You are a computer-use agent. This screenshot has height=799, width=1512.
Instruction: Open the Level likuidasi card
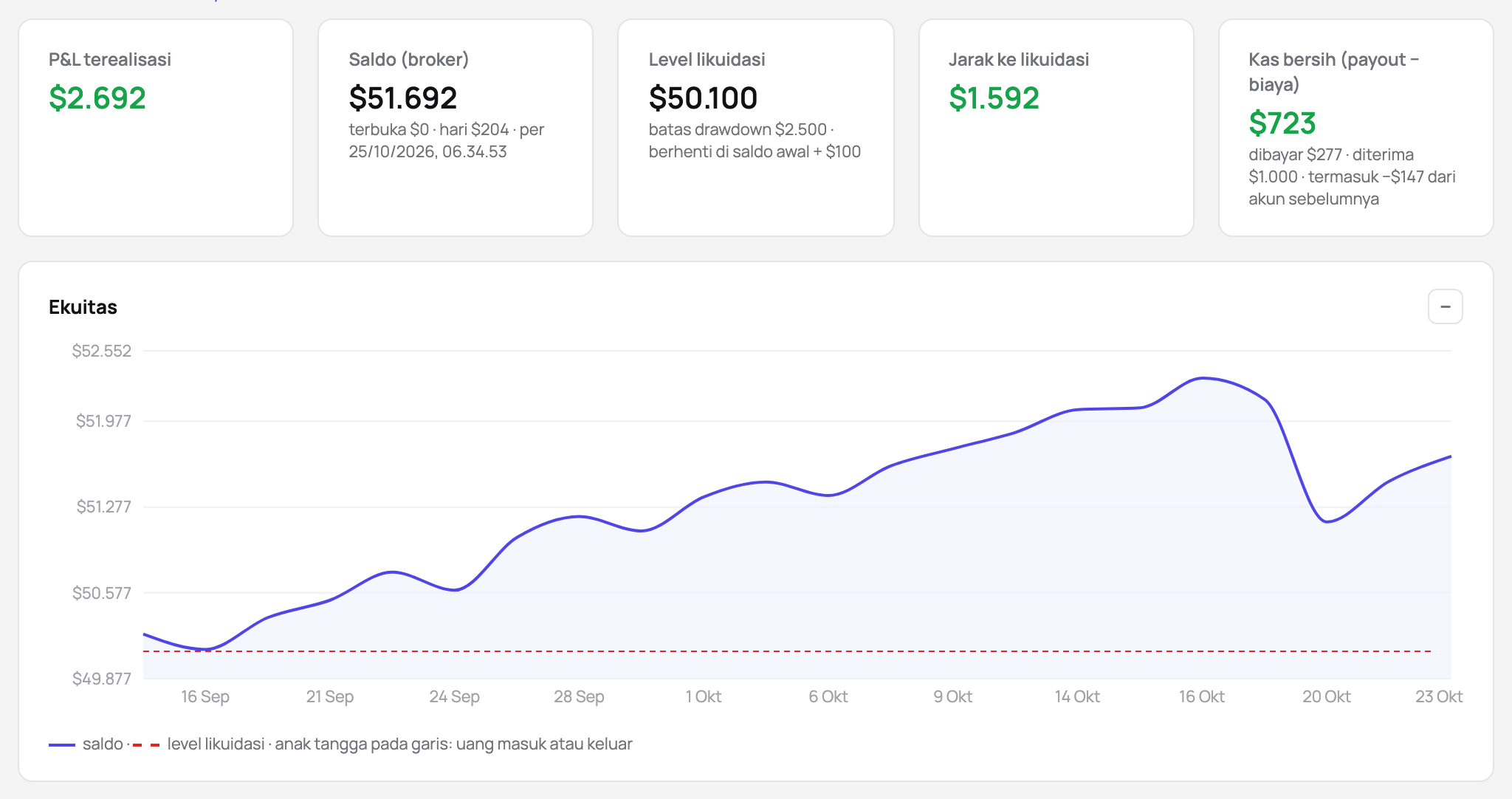click(755, 128)
